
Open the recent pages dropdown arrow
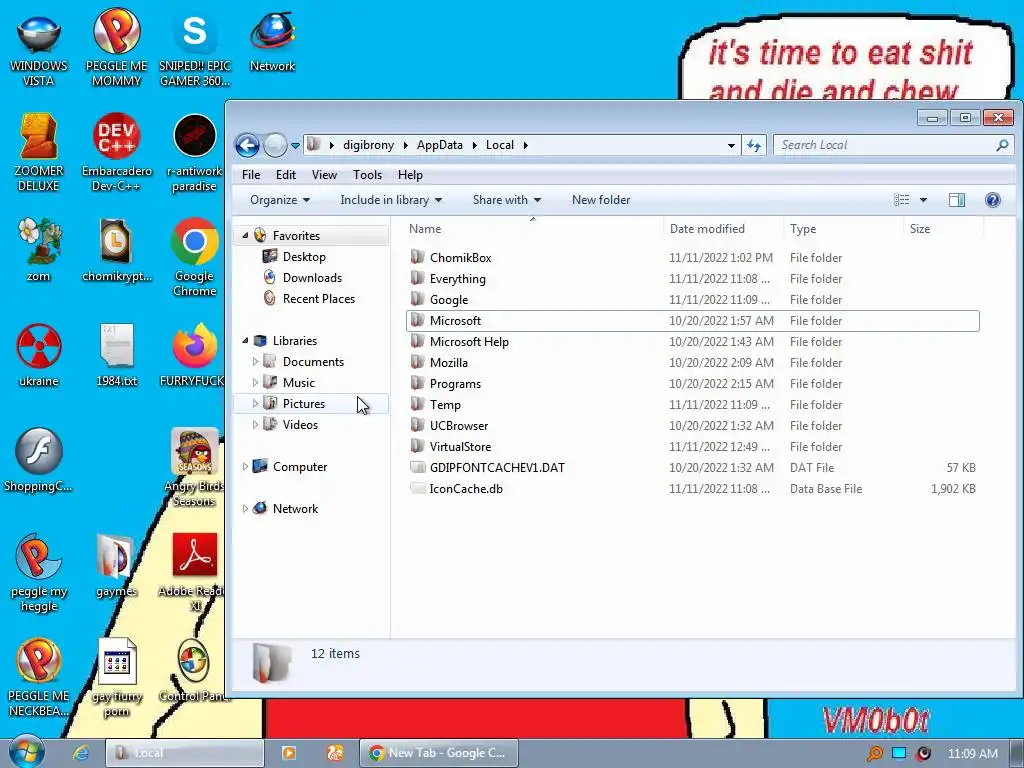click(x=295, y=145)
